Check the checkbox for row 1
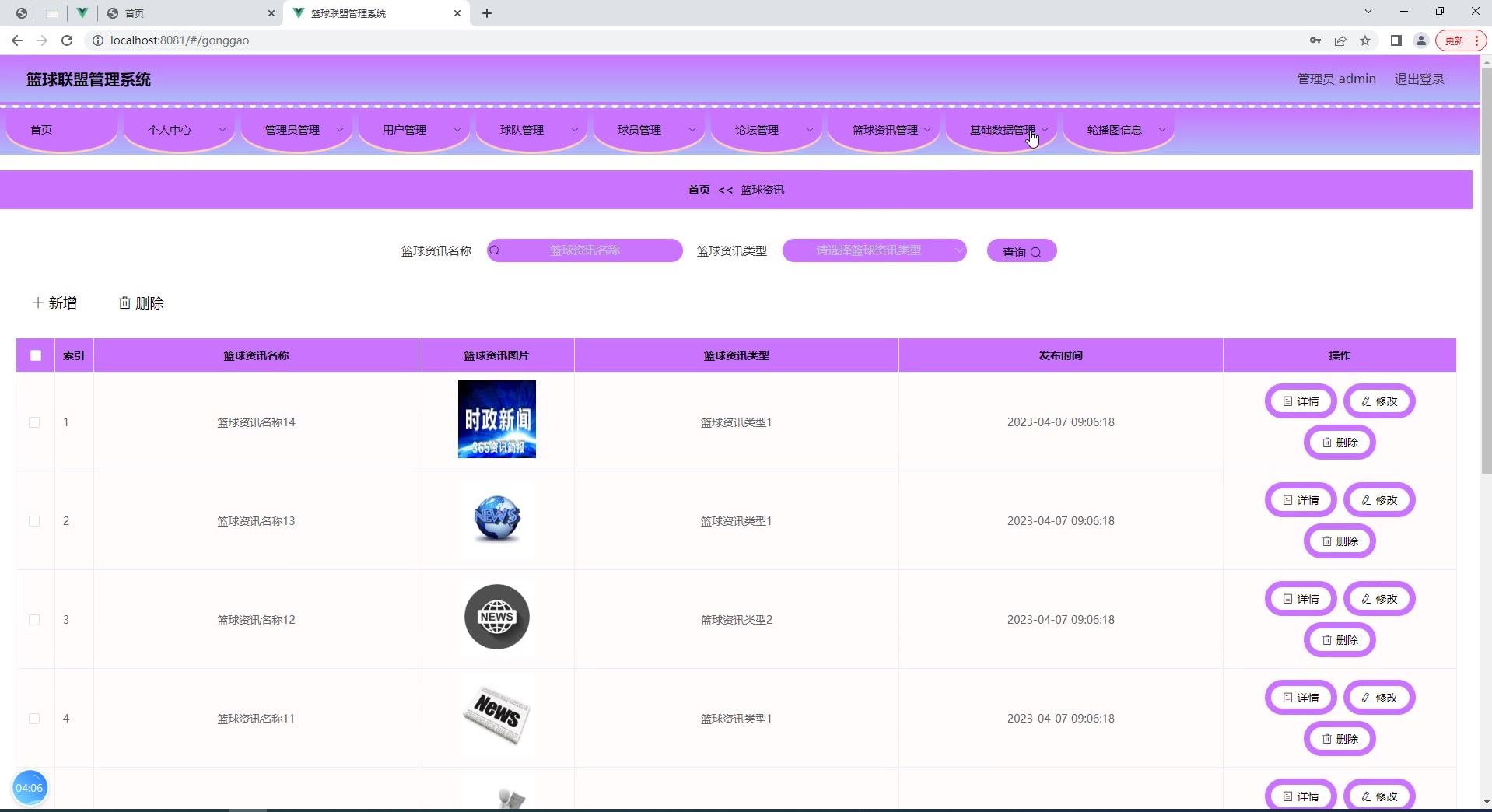 pos(34,422)
